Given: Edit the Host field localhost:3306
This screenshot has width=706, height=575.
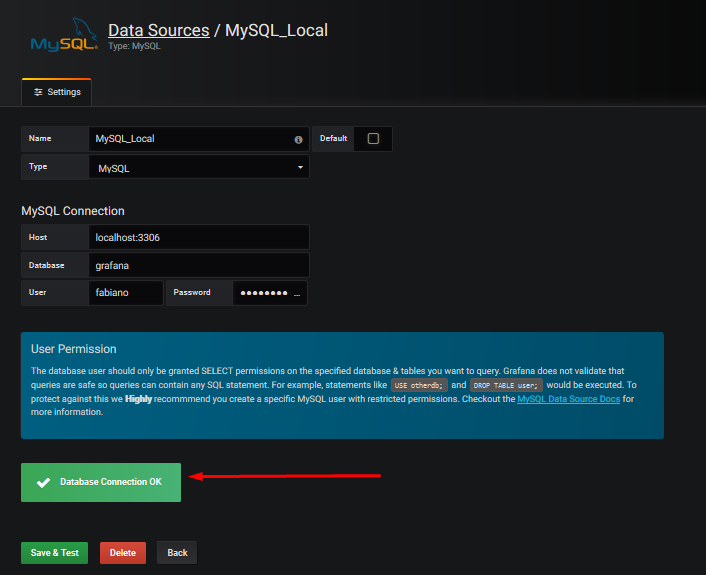Looking at the screenshot, I should 199,237.
